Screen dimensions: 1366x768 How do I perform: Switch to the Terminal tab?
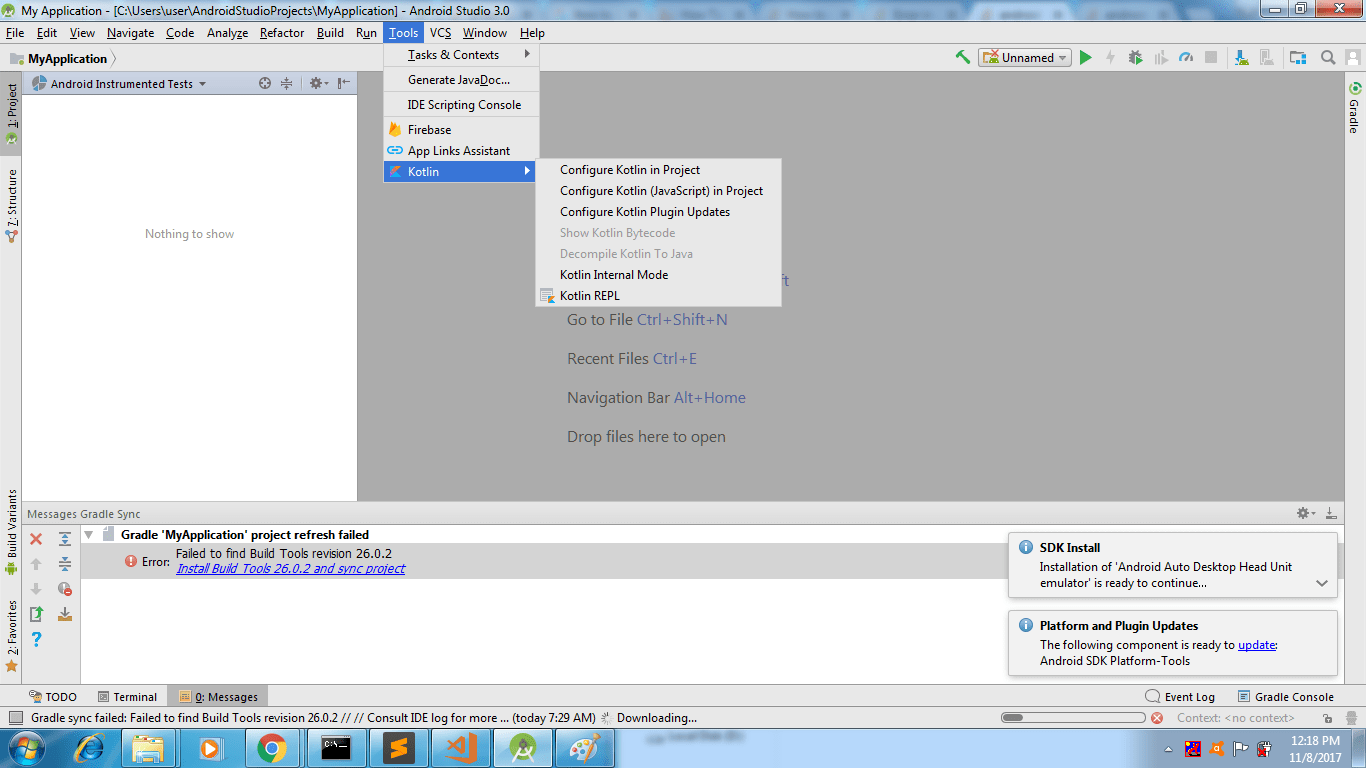pyautogui.click(x=127, y=697)
